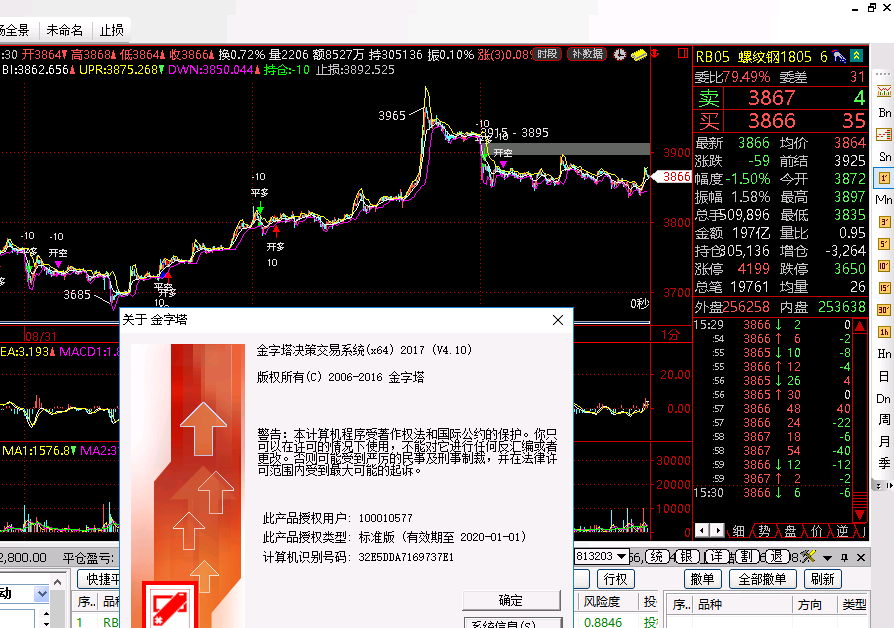Click red up arrow of tick list scrollbar
This screenshot has width=894, height=628.
(860, 327)
